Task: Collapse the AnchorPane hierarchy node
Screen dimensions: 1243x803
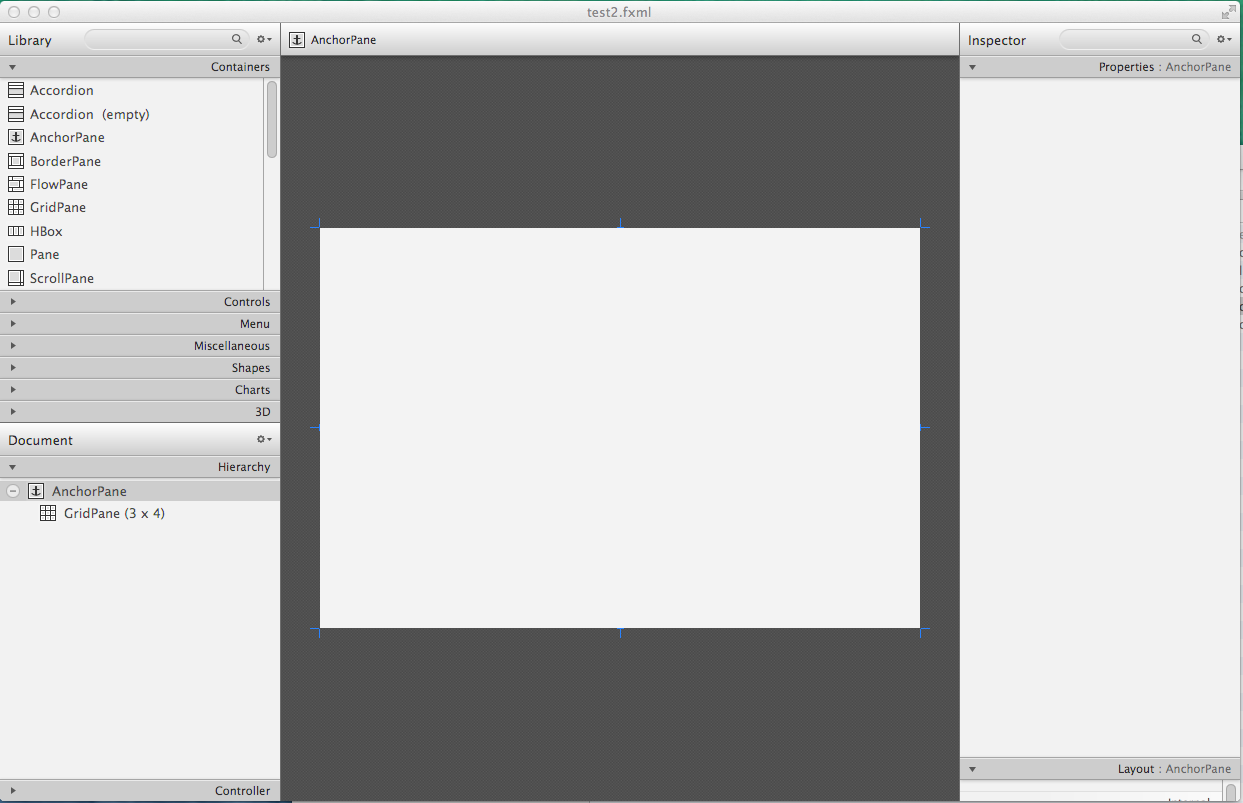Action: [x=13, y=491]
